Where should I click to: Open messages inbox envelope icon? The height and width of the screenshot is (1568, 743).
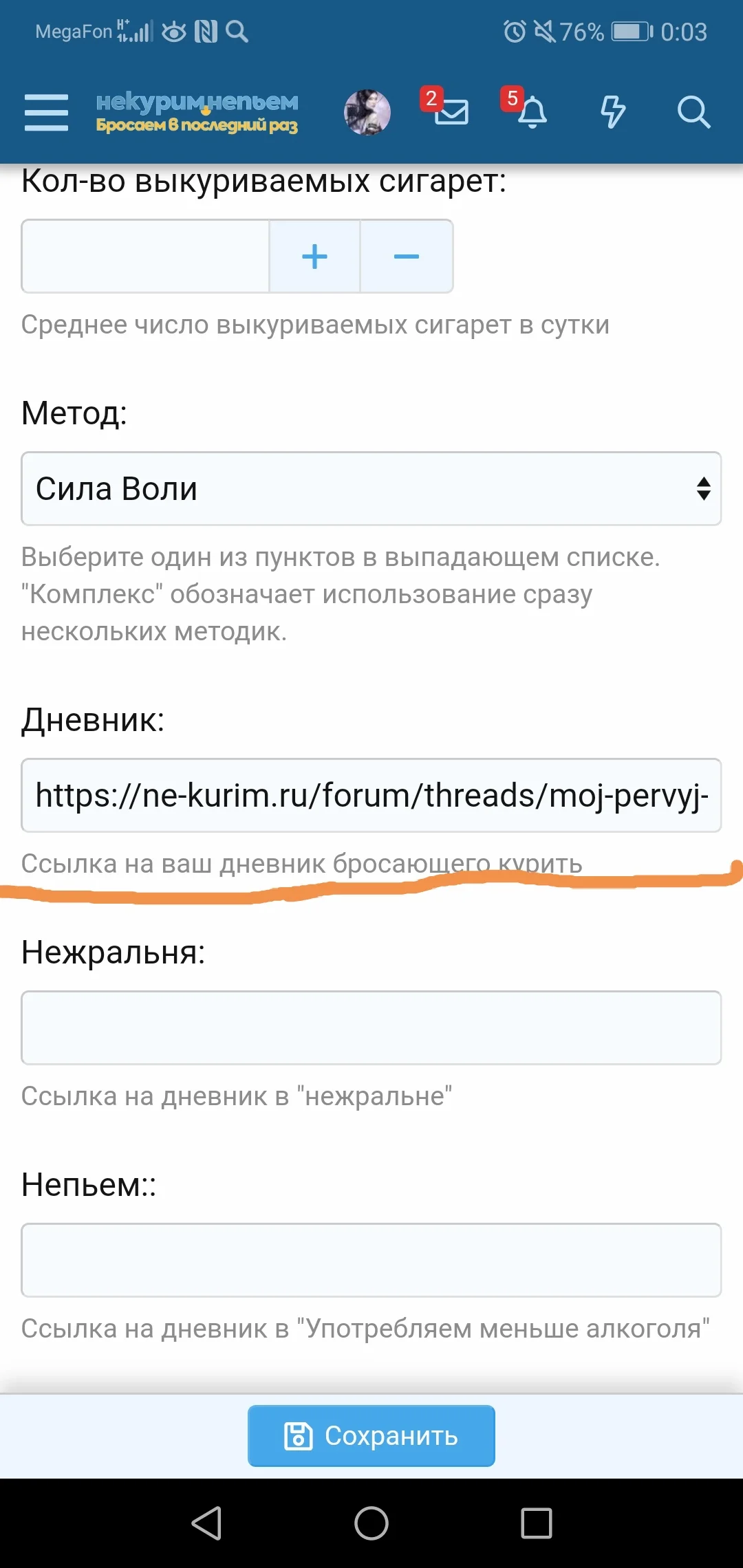coord(451,111)
